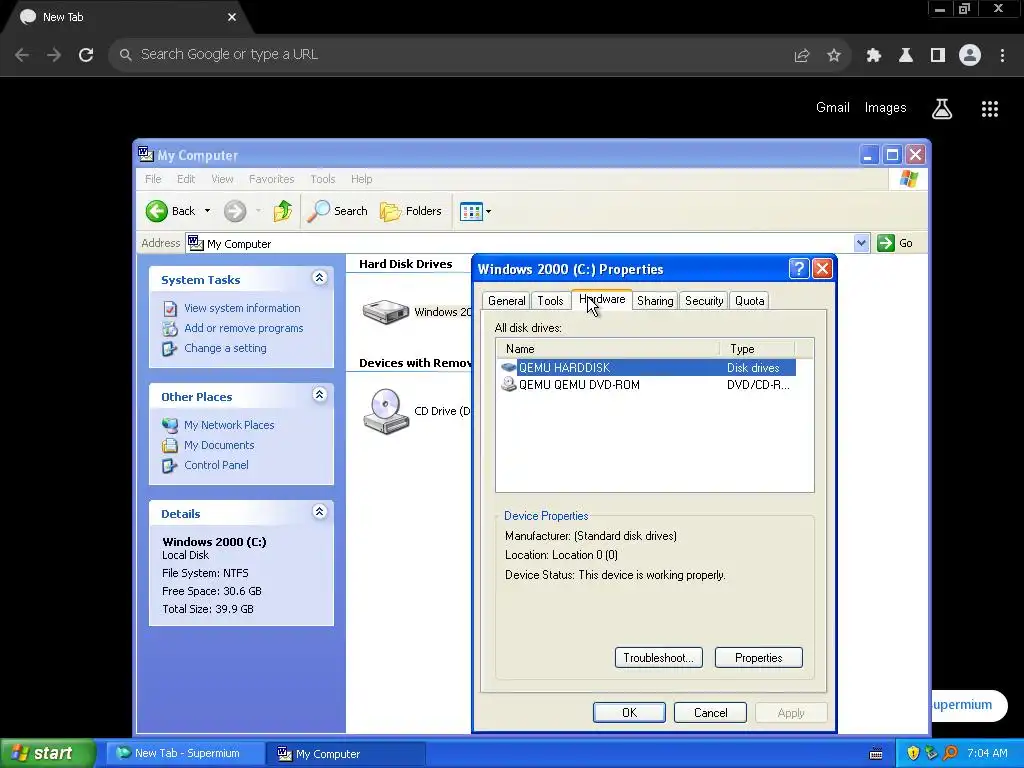Switch to the Security tab
1024x768 pixels.
click(704, 300)
